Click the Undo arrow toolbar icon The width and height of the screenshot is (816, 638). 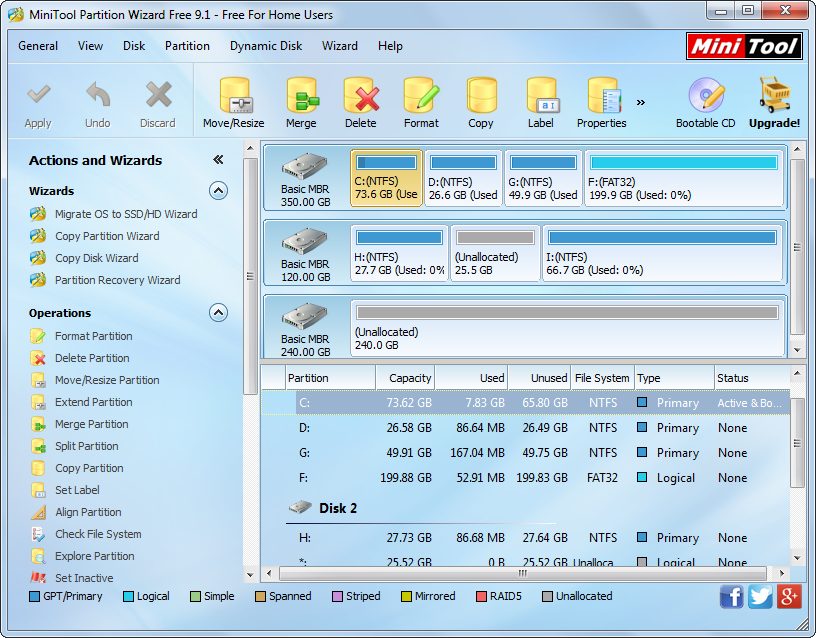click(98, 95)
